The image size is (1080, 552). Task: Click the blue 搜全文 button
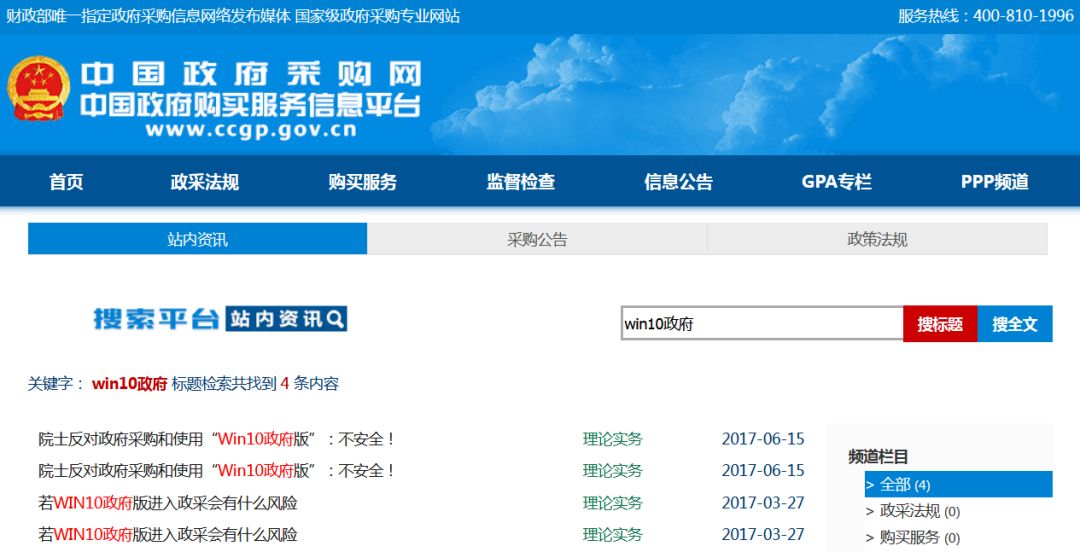pyautogui.click(x=1015, y=324)
